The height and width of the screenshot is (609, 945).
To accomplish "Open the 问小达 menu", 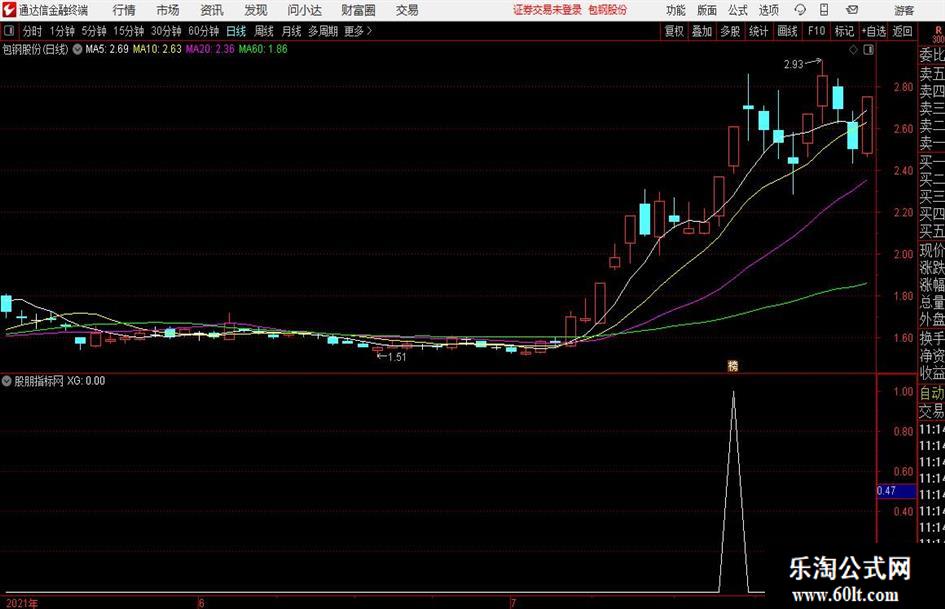I will tap(304, 10).
